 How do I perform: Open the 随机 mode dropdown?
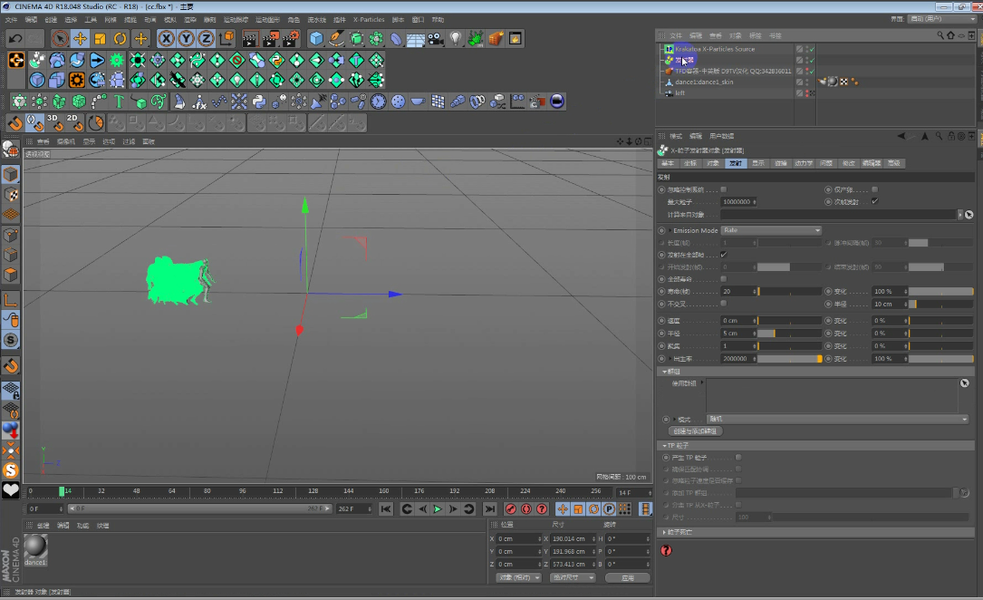(838, 419)
